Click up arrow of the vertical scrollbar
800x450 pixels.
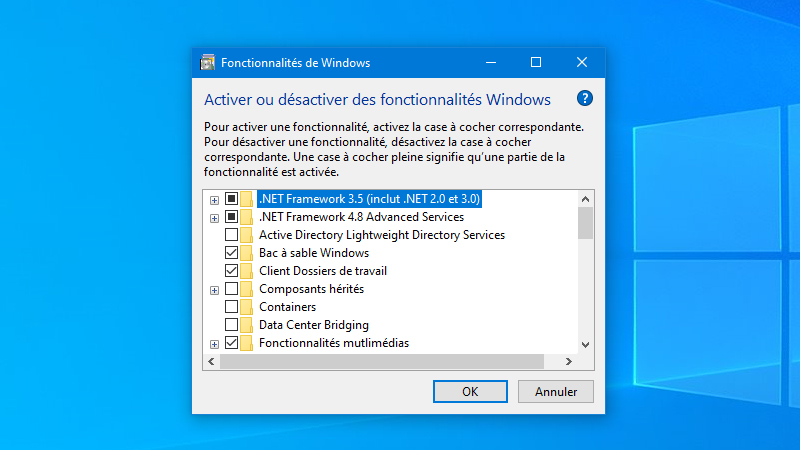point(585,199)
